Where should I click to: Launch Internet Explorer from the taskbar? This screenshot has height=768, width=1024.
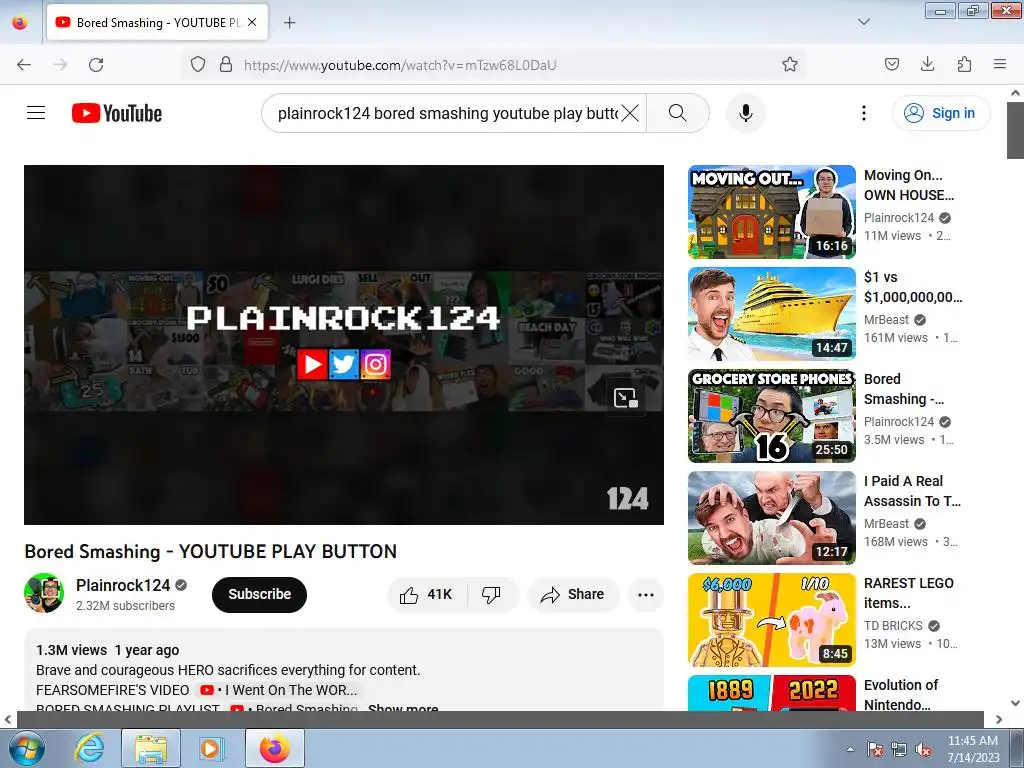tap(89, 748)
